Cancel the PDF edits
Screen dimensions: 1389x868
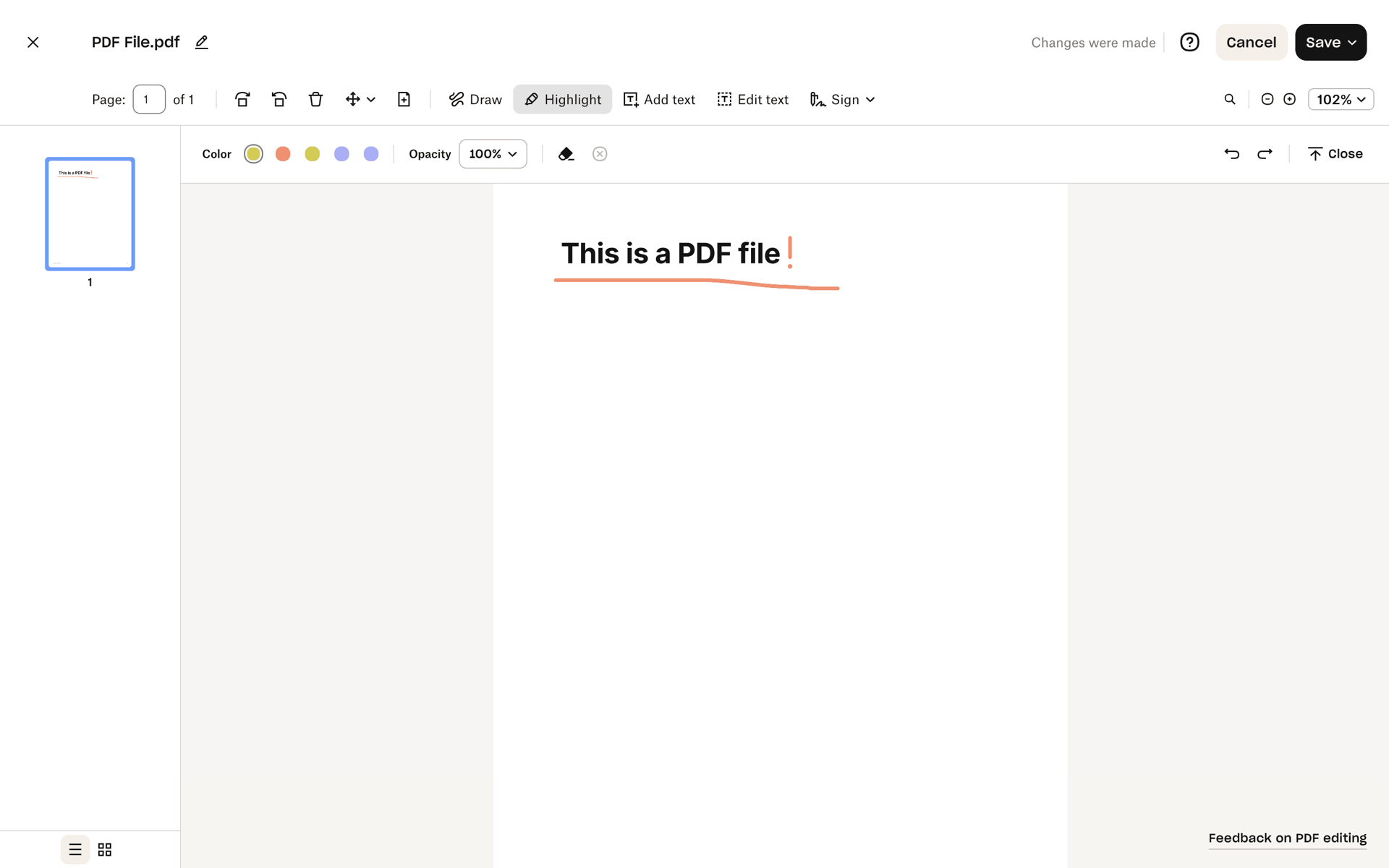1251,43
